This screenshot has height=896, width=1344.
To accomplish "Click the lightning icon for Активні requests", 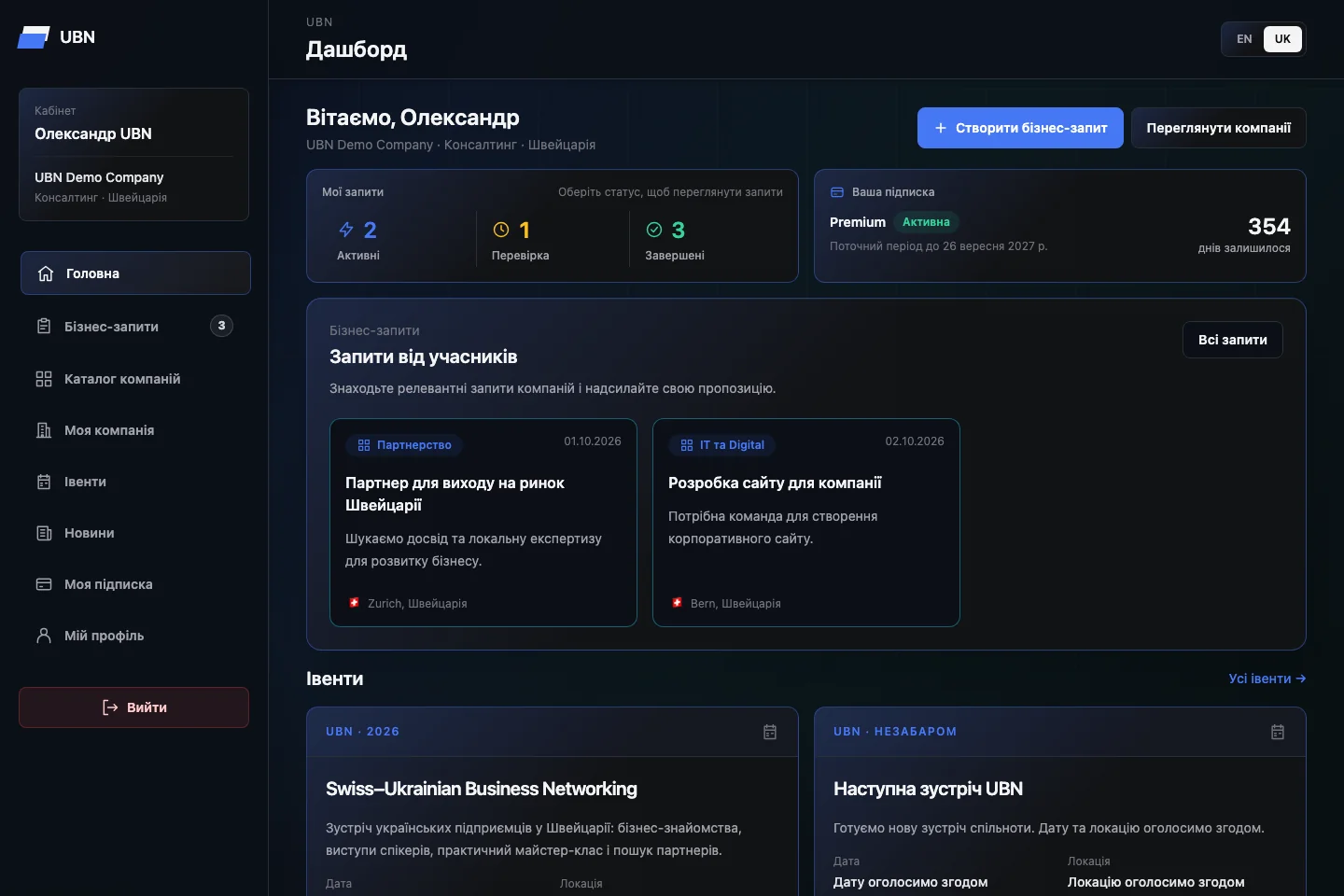I will [346, 230].
